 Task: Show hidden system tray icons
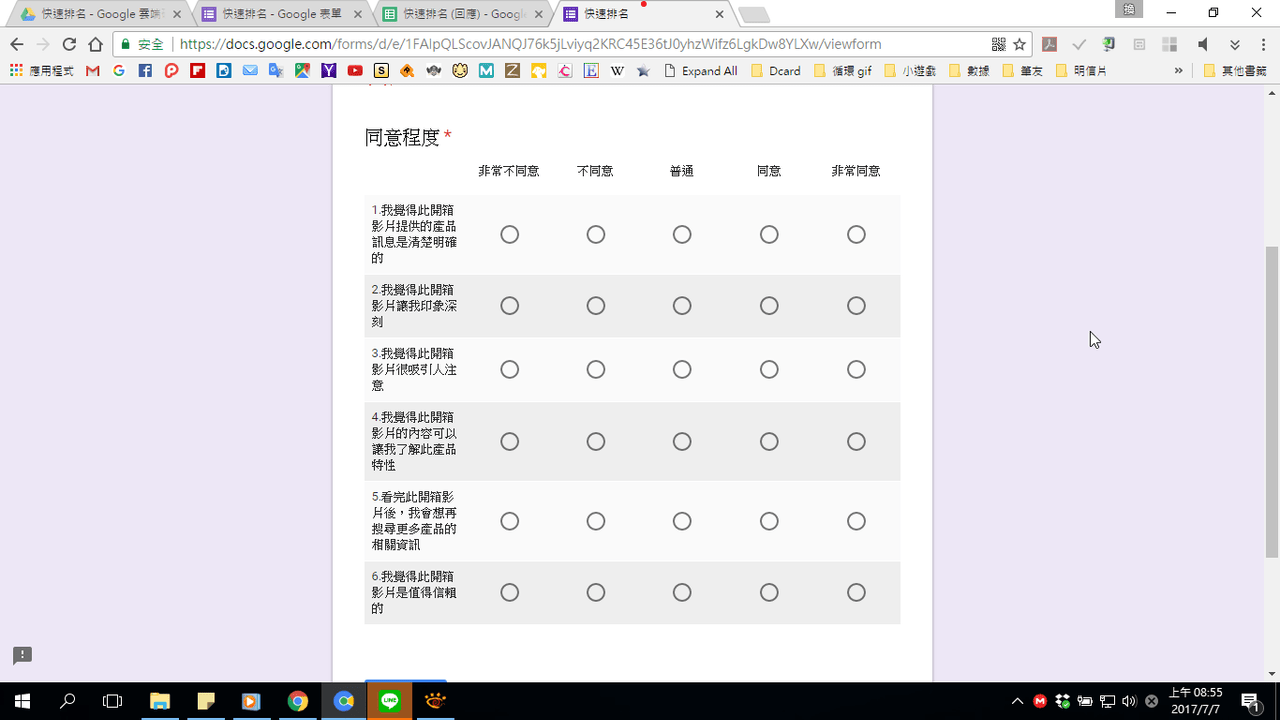[x=1017, y=701]
